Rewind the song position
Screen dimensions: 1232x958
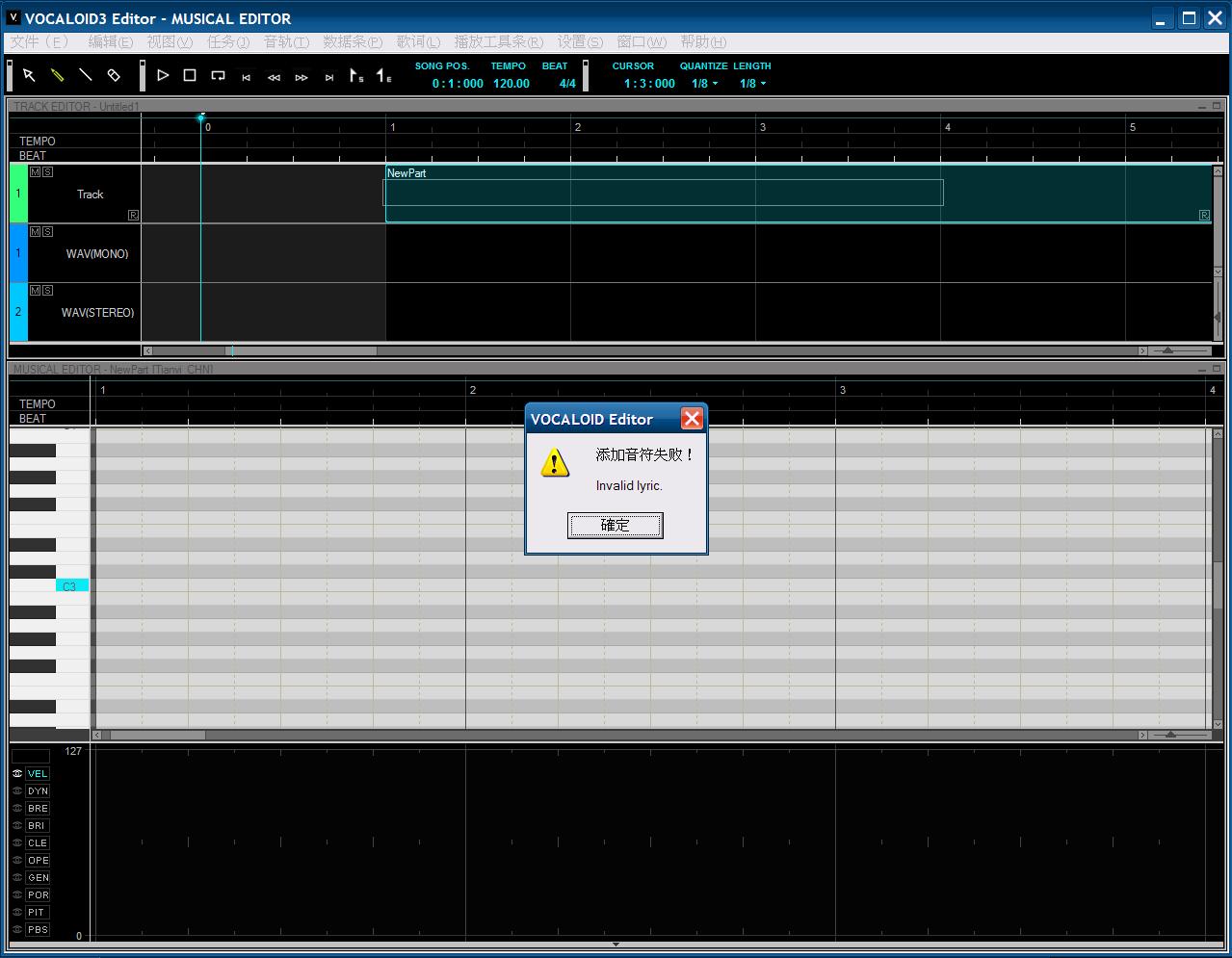click(274, 78)
